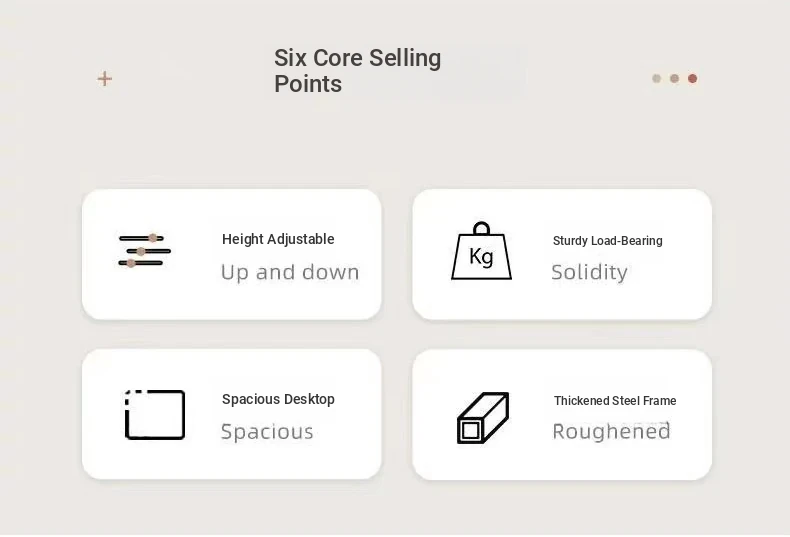Click the dashed-corner rectangle desktop icon

[x=155, y=415]
